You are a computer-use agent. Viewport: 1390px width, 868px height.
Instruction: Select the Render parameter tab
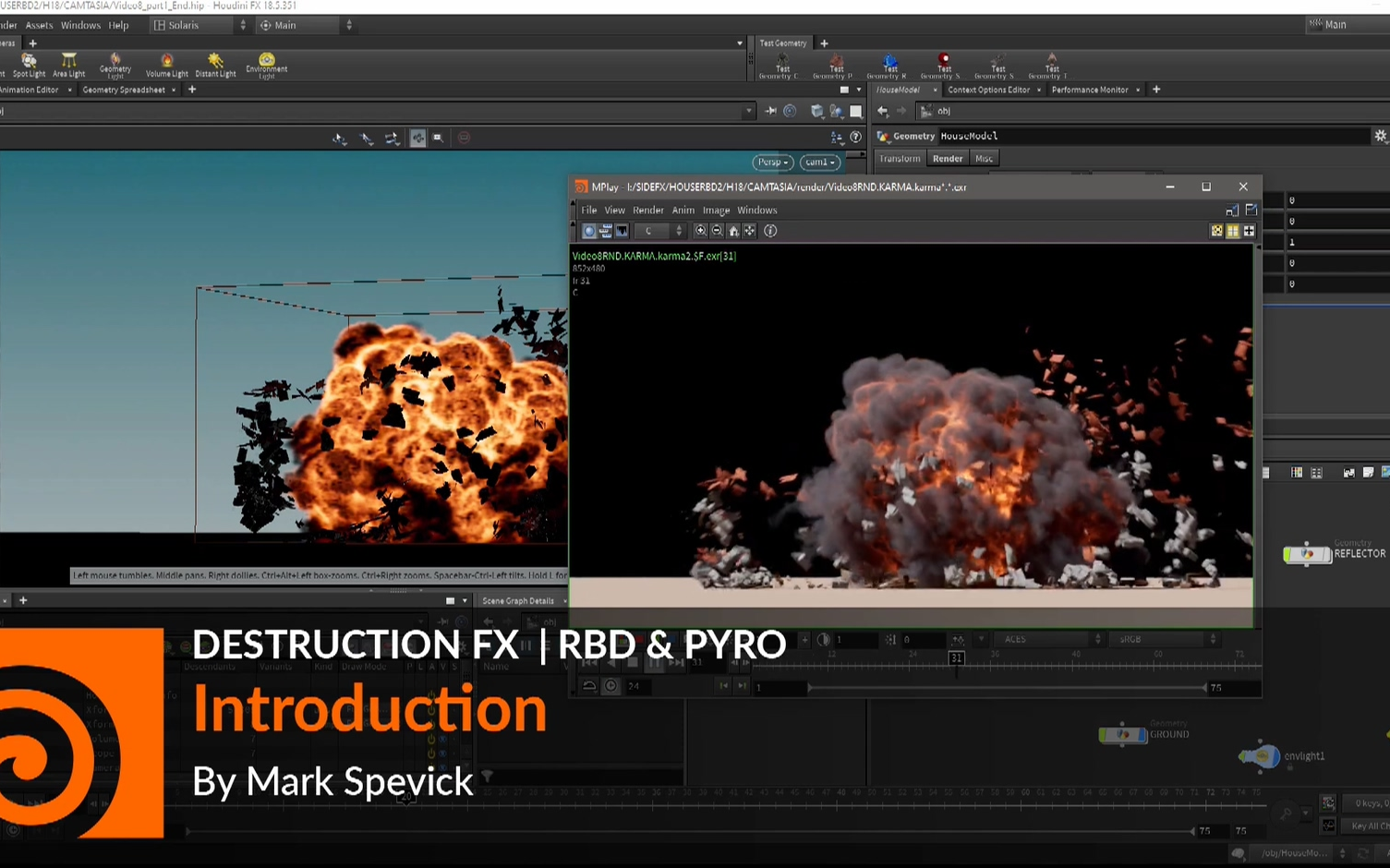[x=948, y=159]
